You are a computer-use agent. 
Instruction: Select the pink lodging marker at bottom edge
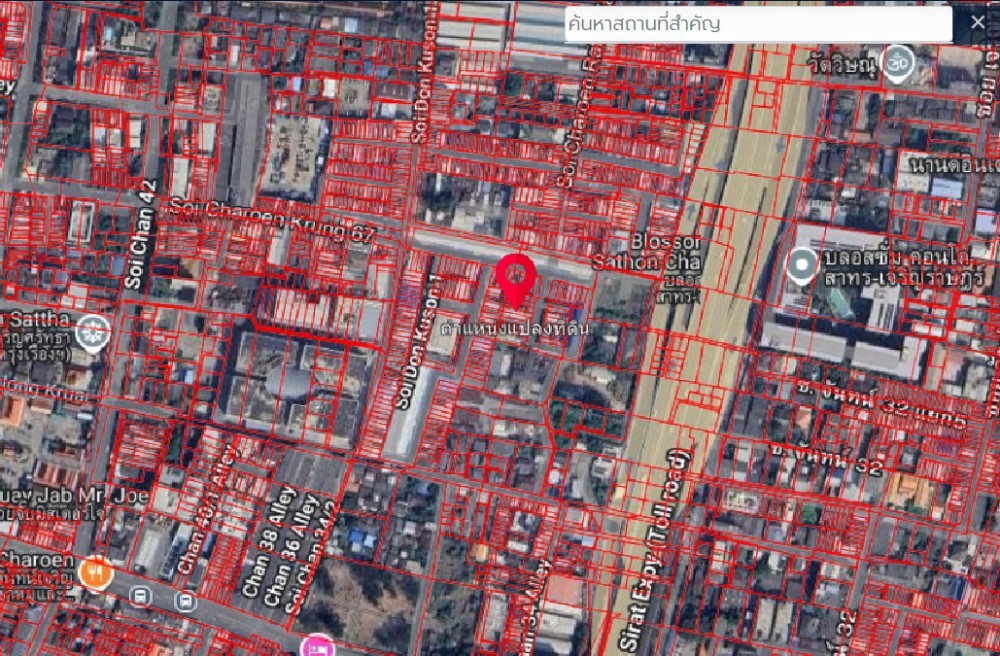319,645
